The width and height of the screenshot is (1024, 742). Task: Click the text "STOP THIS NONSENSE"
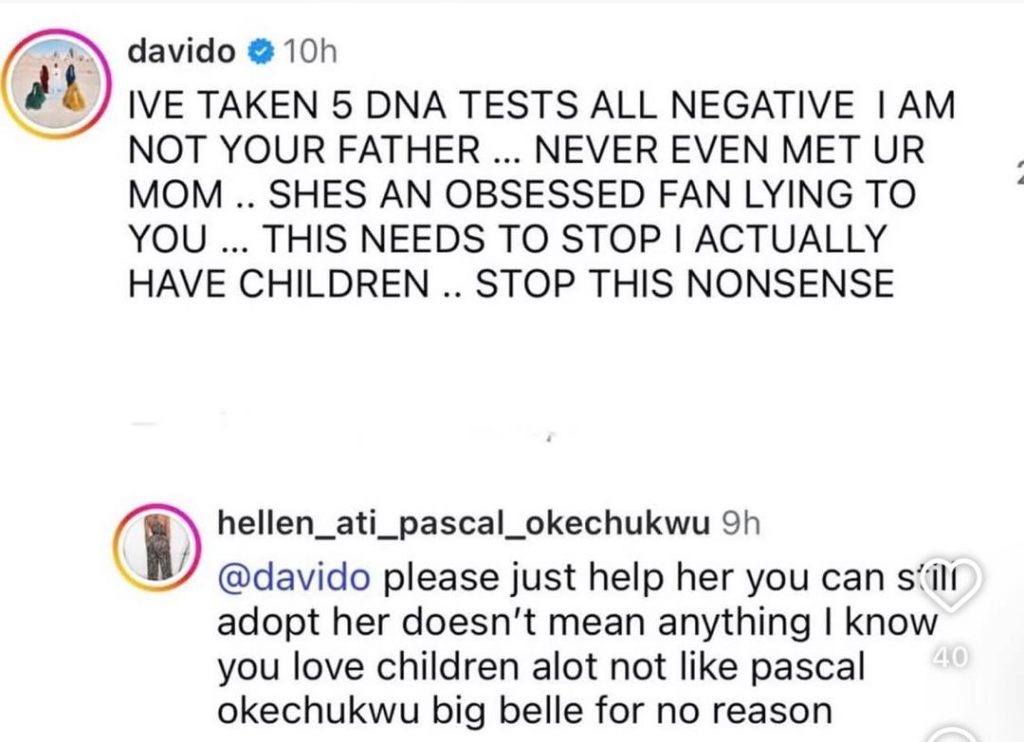click(683, 284)
